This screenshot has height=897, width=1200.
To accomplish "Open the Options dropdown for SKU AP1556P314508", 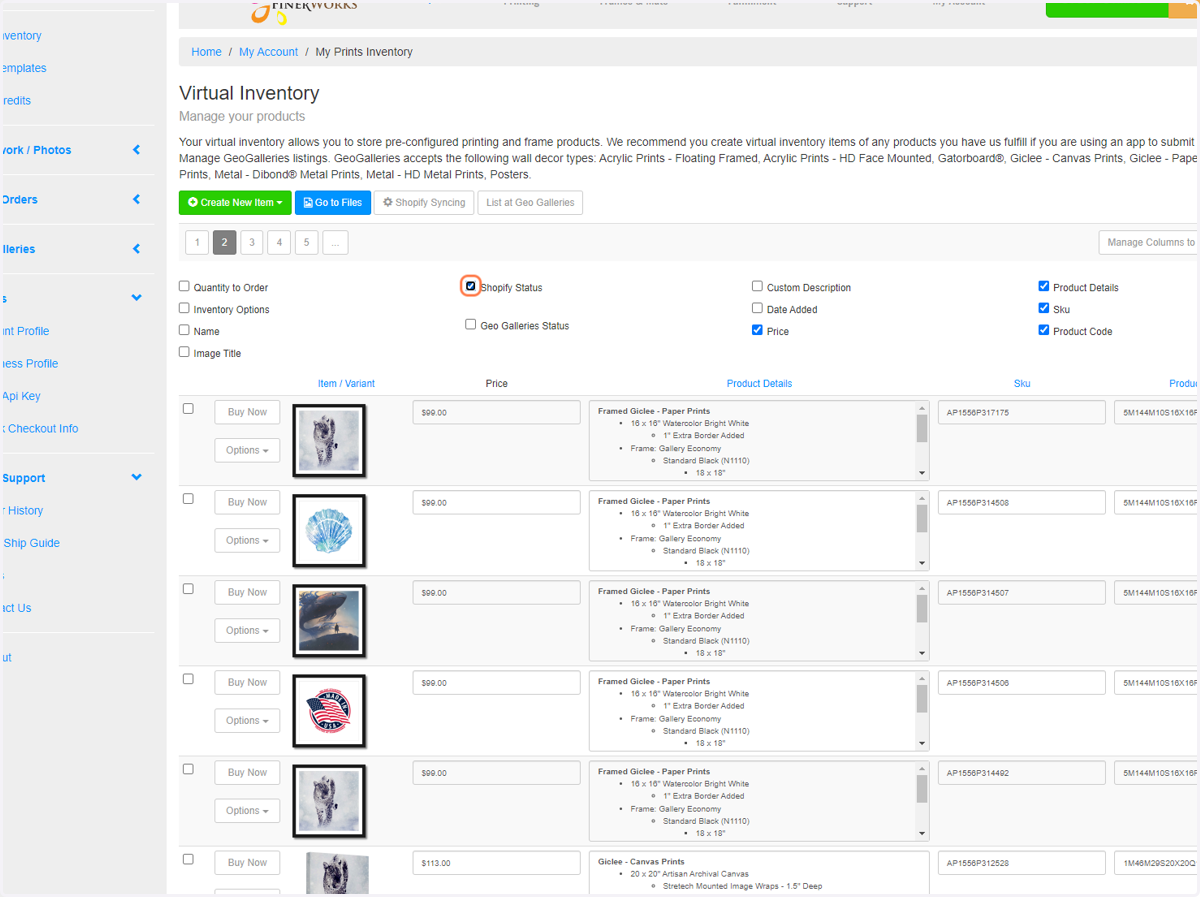I will [247, 540].
